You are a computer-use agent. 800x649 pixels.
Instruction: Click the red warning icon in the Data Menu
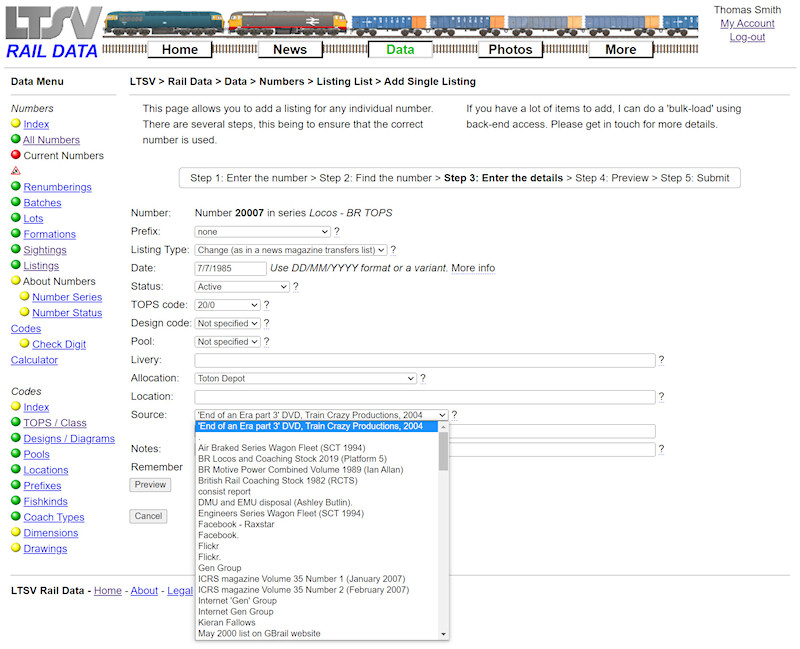[13, 171]
